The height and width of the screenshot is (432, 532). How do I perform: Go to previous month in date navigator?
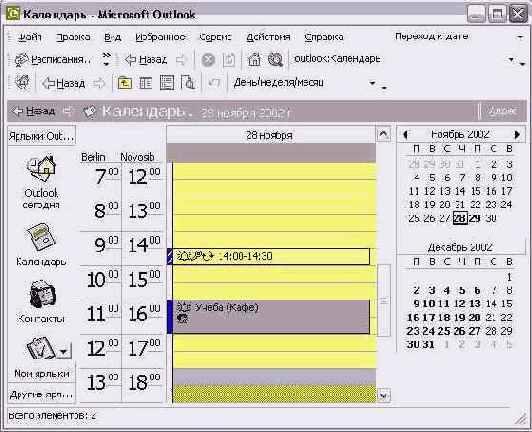click(x=405, y=135)
